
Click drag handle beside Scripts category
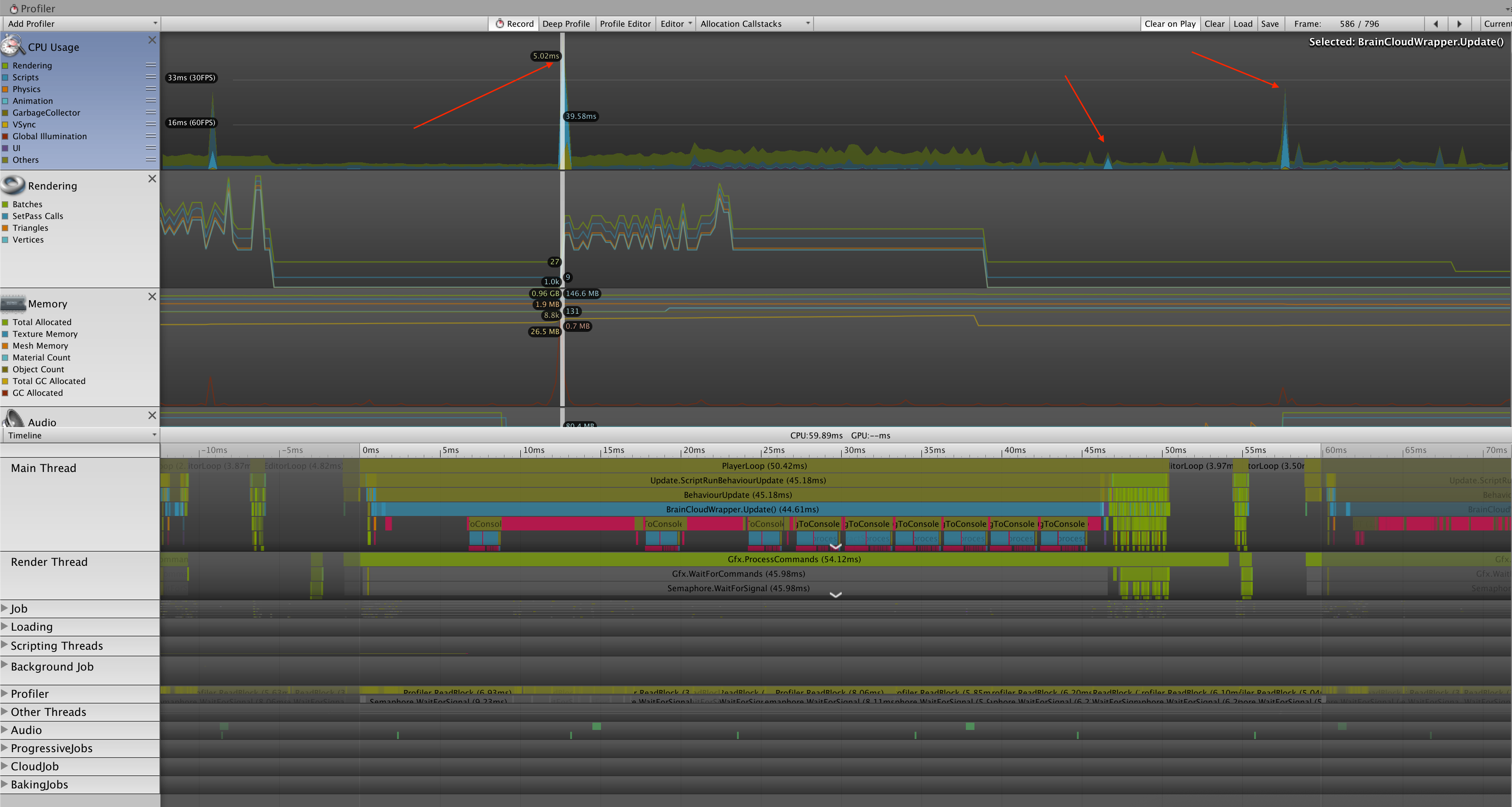(x=151, y=77)
